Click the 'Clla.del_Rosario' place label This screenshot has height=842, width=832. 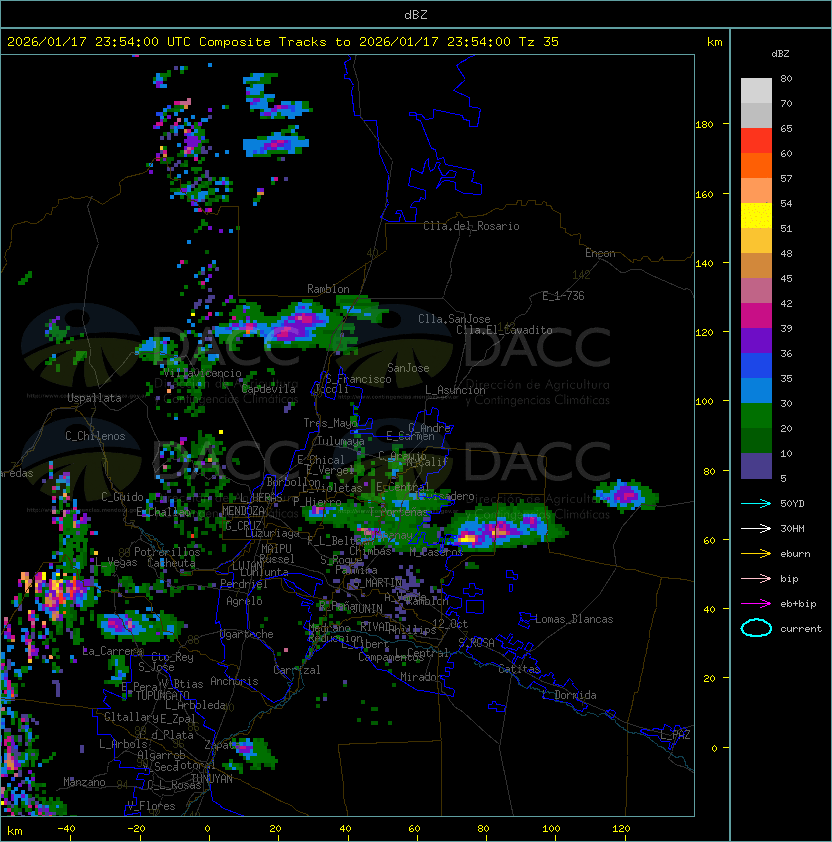tap(471, 226)
